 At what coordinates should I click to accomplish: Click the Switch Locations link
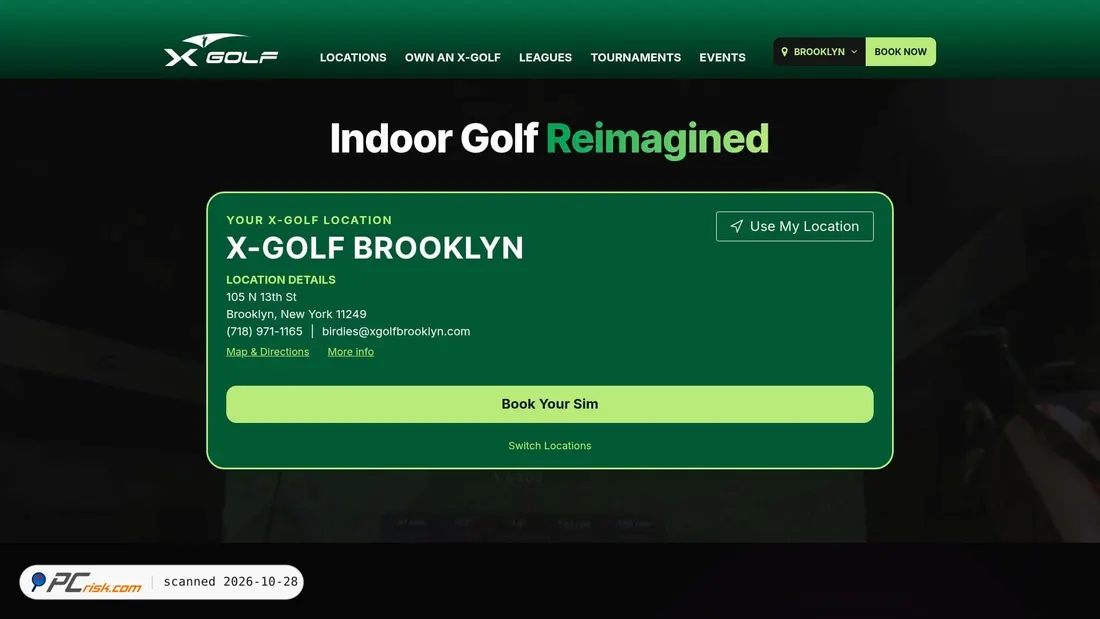point(549,446)
